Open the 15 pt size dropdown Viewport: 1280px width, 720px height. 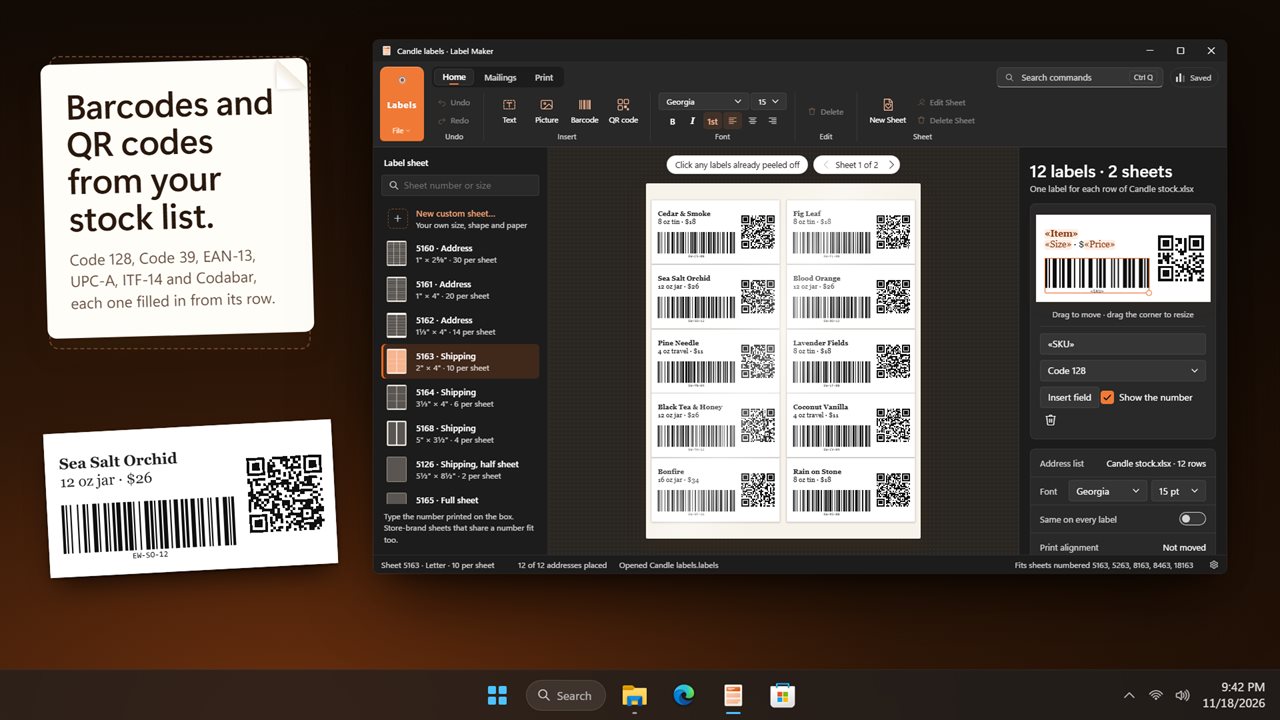1177,491
